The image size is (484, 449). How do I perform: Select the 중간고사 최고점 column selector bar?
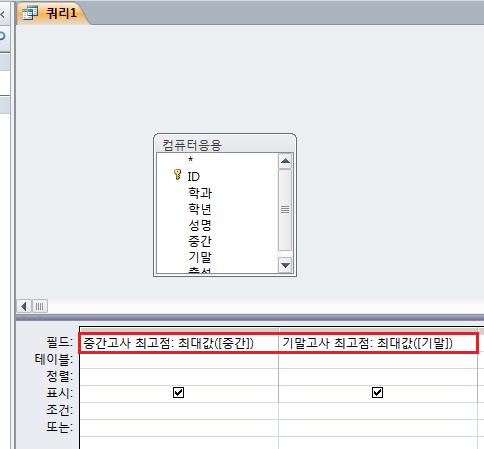(179, 330)
